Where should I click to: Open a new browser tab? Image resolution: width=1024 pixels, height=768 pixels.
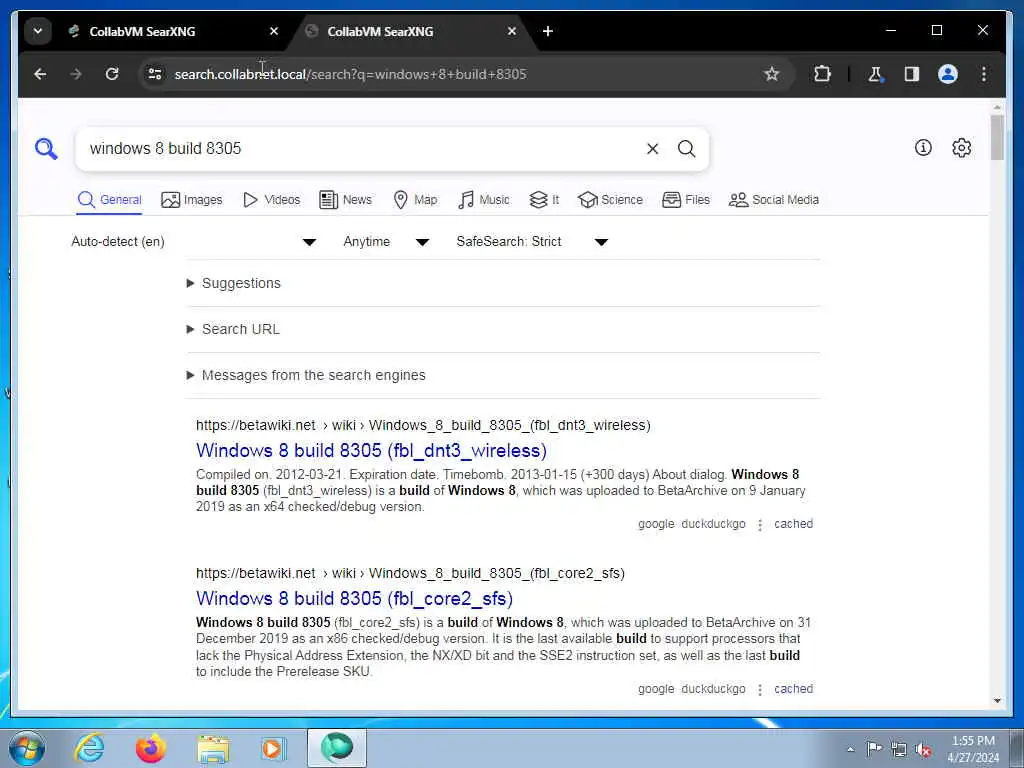click(548, 31)
